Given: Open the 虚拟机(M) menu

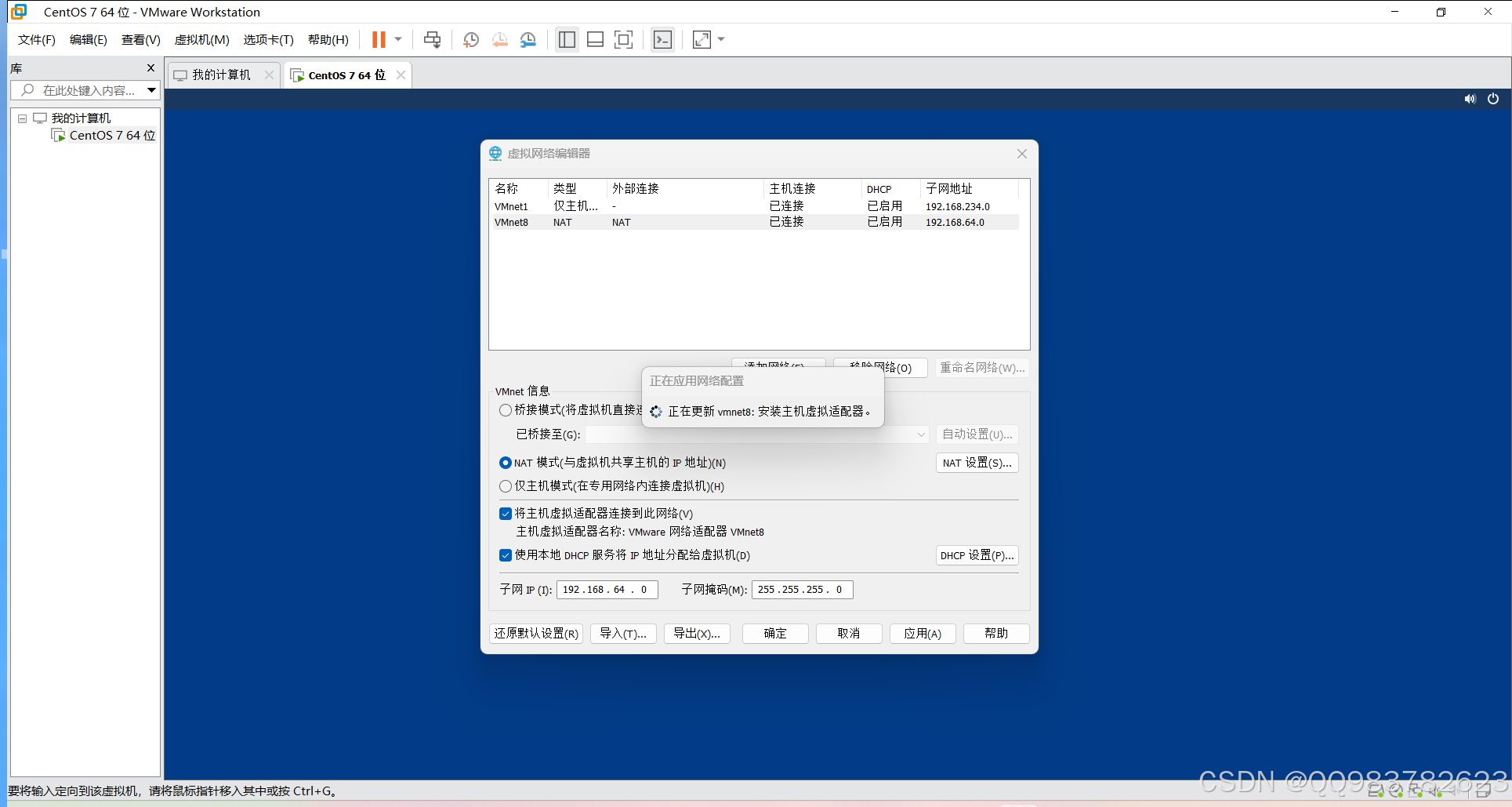Looking at the screenshot, I should (x=201, y=40).
